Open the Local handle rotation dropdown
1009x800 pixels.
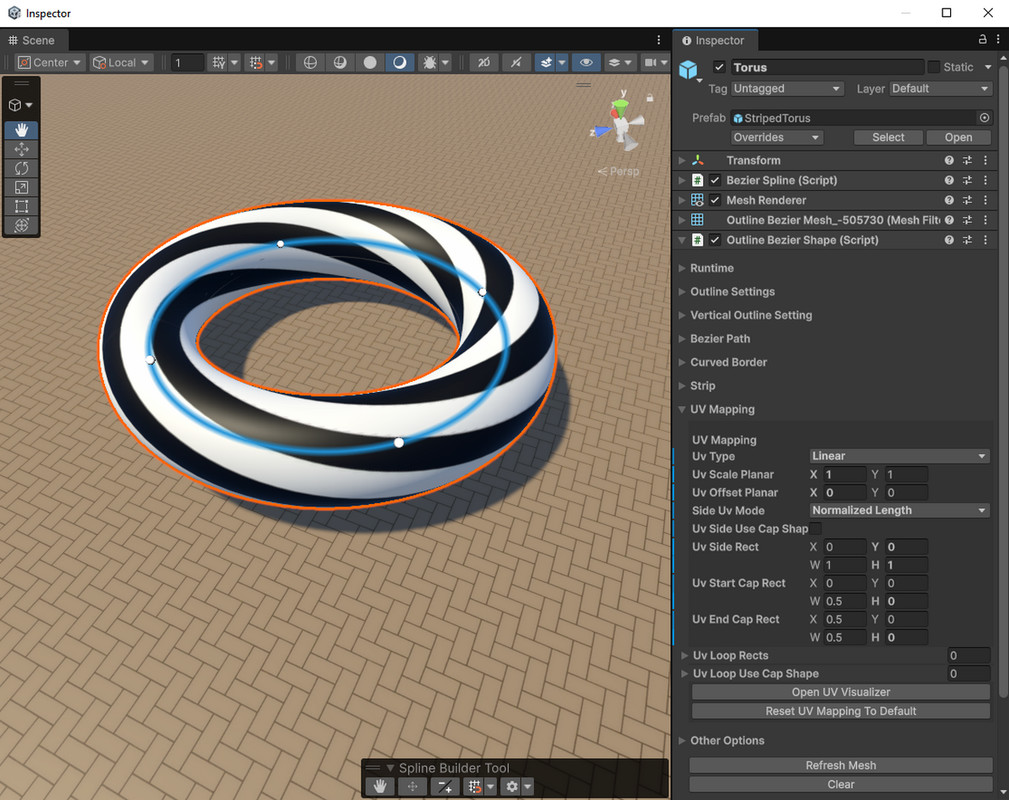point(121,62)
